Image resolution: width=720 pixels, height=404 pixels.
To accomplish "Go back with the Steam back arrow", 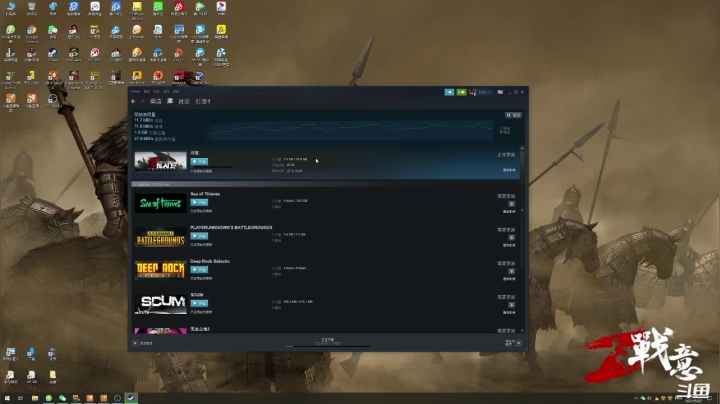I will [x=133, y=101].
